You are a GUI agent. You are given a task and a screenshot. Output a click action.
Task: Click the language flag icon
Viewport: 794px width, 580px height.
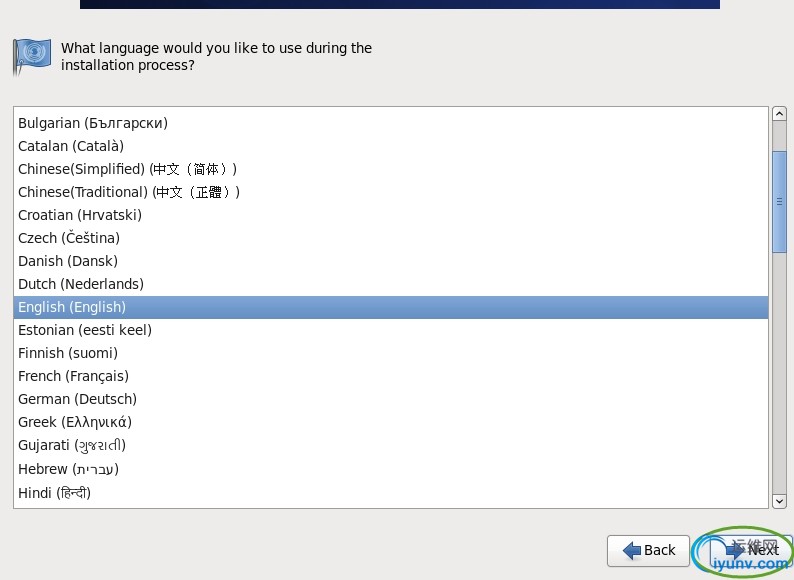(x=31, y=57)
